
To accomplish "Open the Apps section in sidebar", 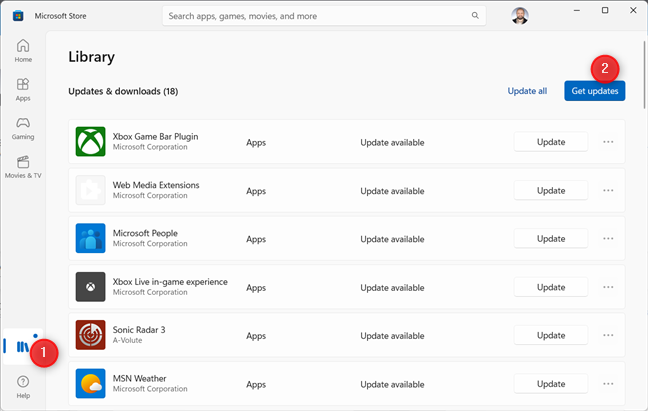I will [x=23, y=89].
